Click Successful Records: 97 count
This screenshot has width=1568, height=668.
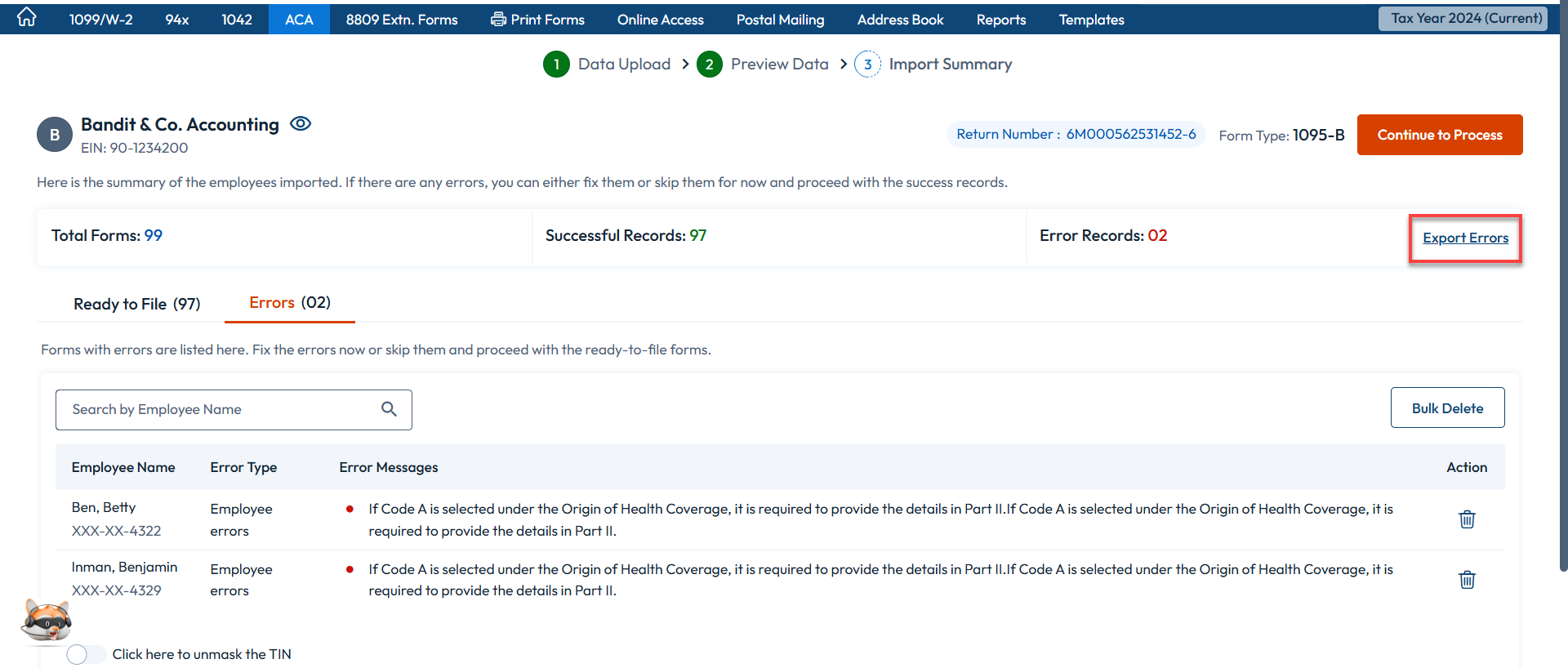coord(626,235)
